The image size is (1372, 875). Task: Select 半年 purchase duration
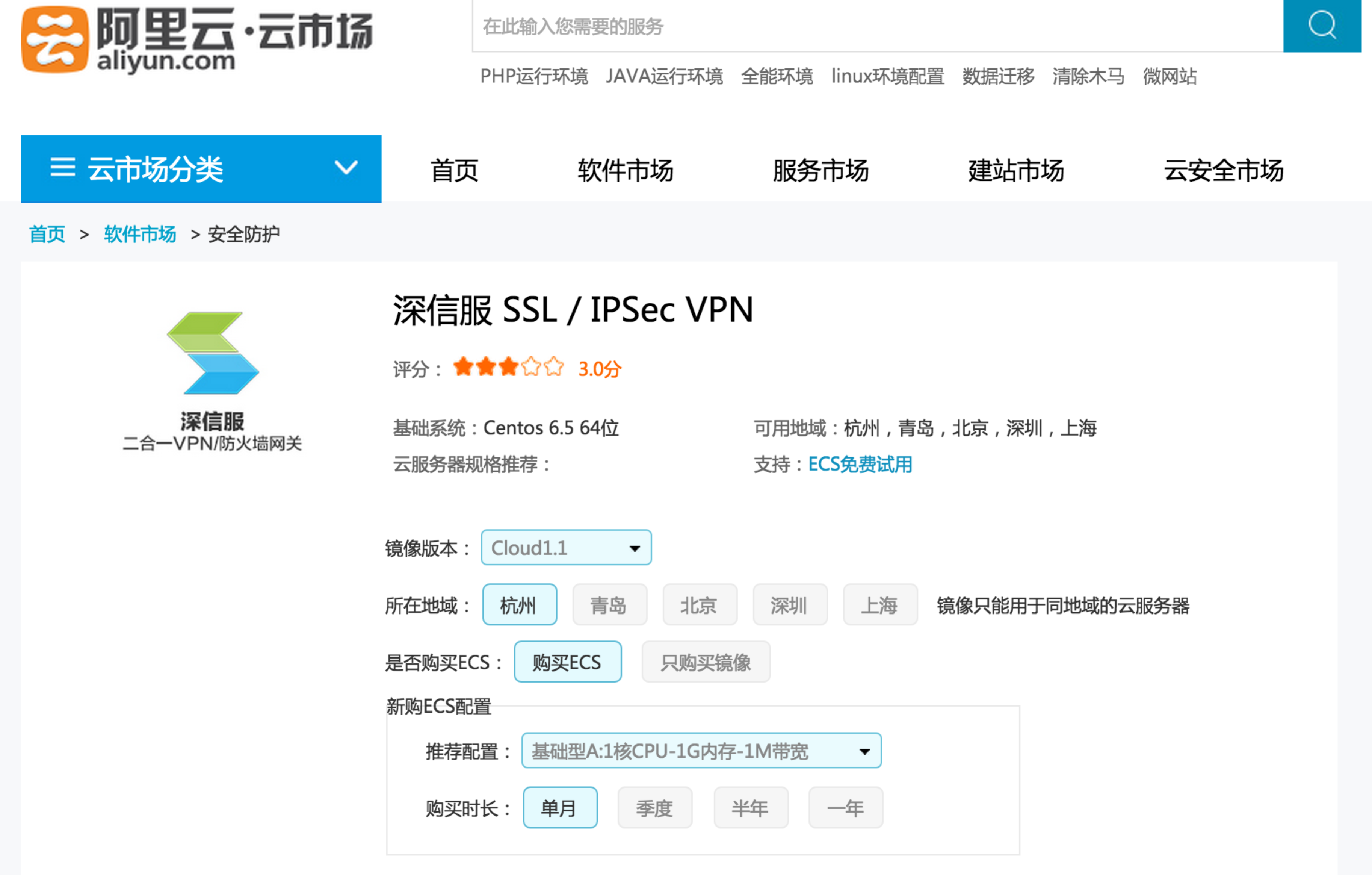751,808
